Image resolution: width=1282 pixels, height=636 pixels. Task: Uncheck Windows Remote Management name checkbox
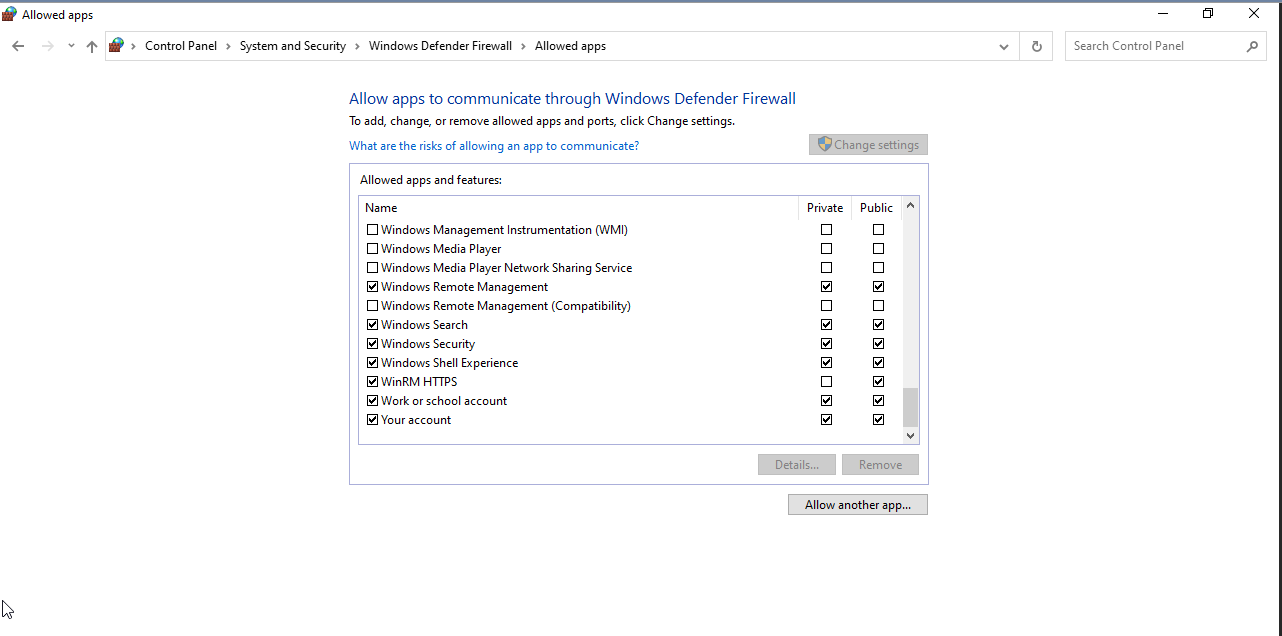[373, 287]
